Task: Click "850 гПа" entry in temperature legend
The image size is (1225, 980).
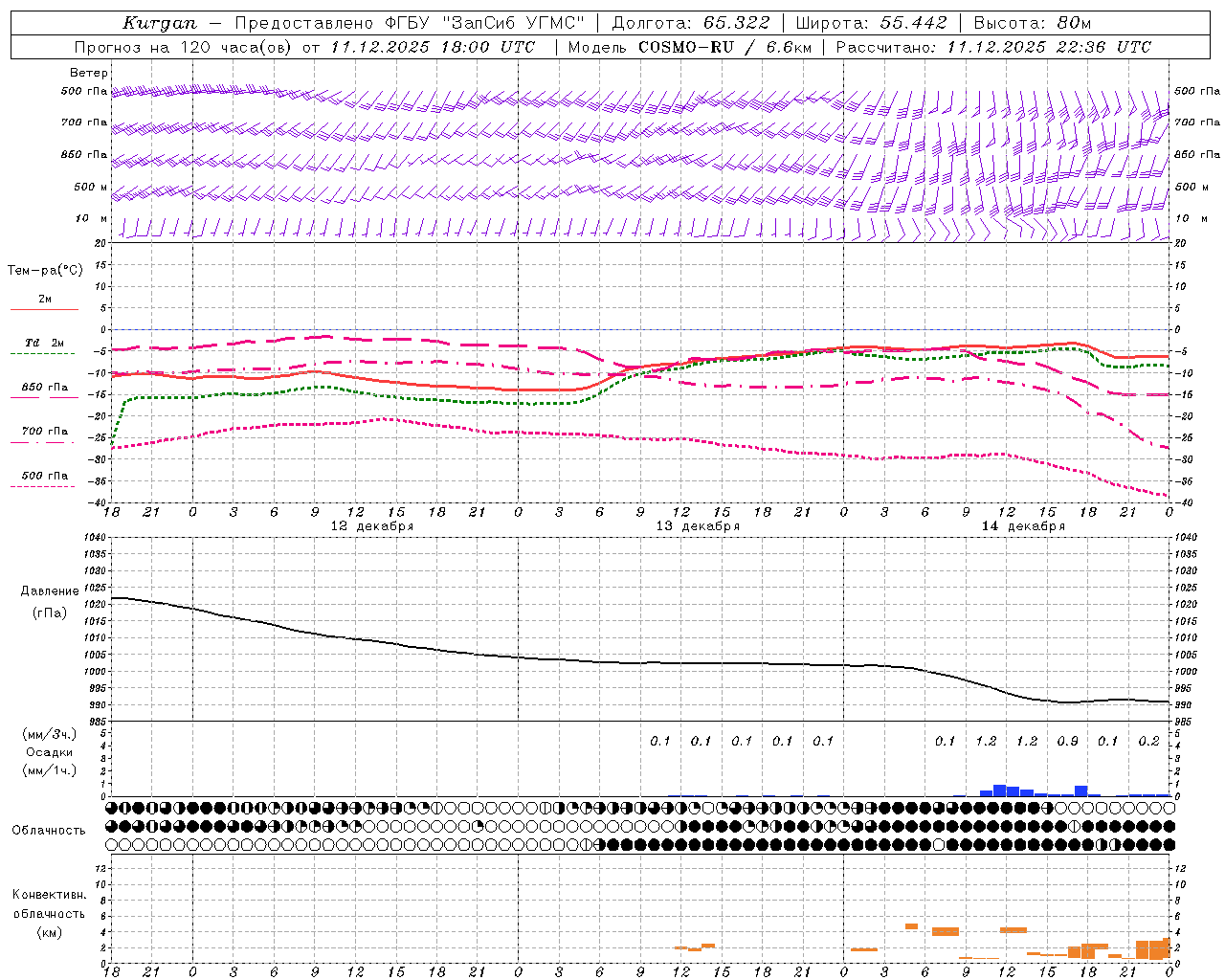Action: [45, 388]
